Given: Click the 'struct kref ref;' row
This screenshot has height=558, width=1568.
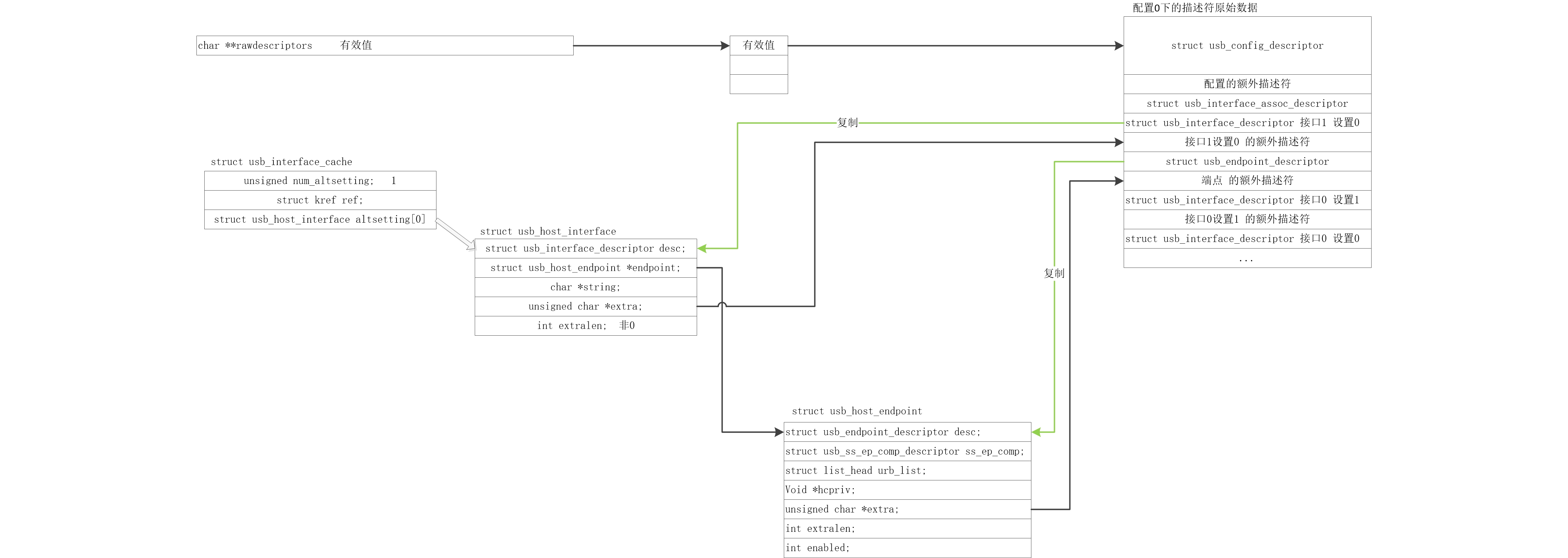Looking at the screenshot, I should [x=320, y=200].
